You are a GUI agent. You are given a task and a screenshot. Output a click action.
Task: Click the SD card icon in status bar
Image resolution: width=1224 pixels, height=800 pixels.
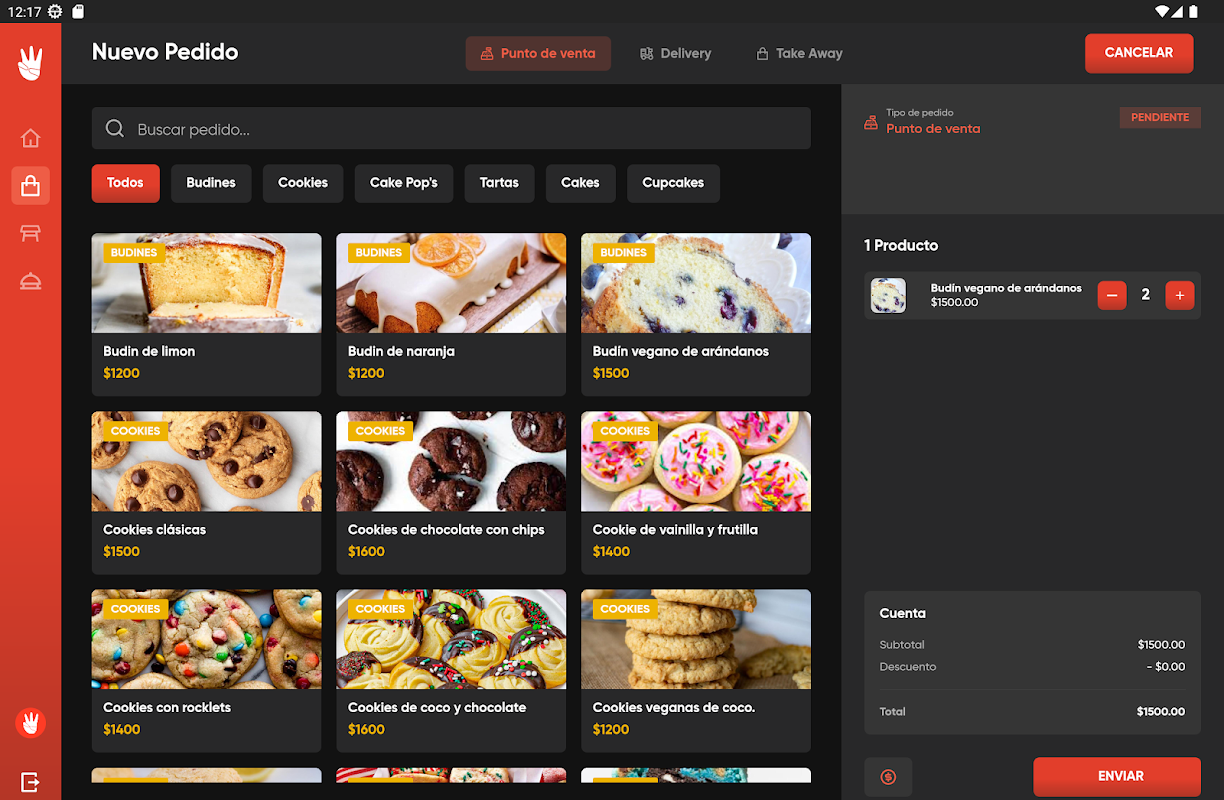coord(78,12)
